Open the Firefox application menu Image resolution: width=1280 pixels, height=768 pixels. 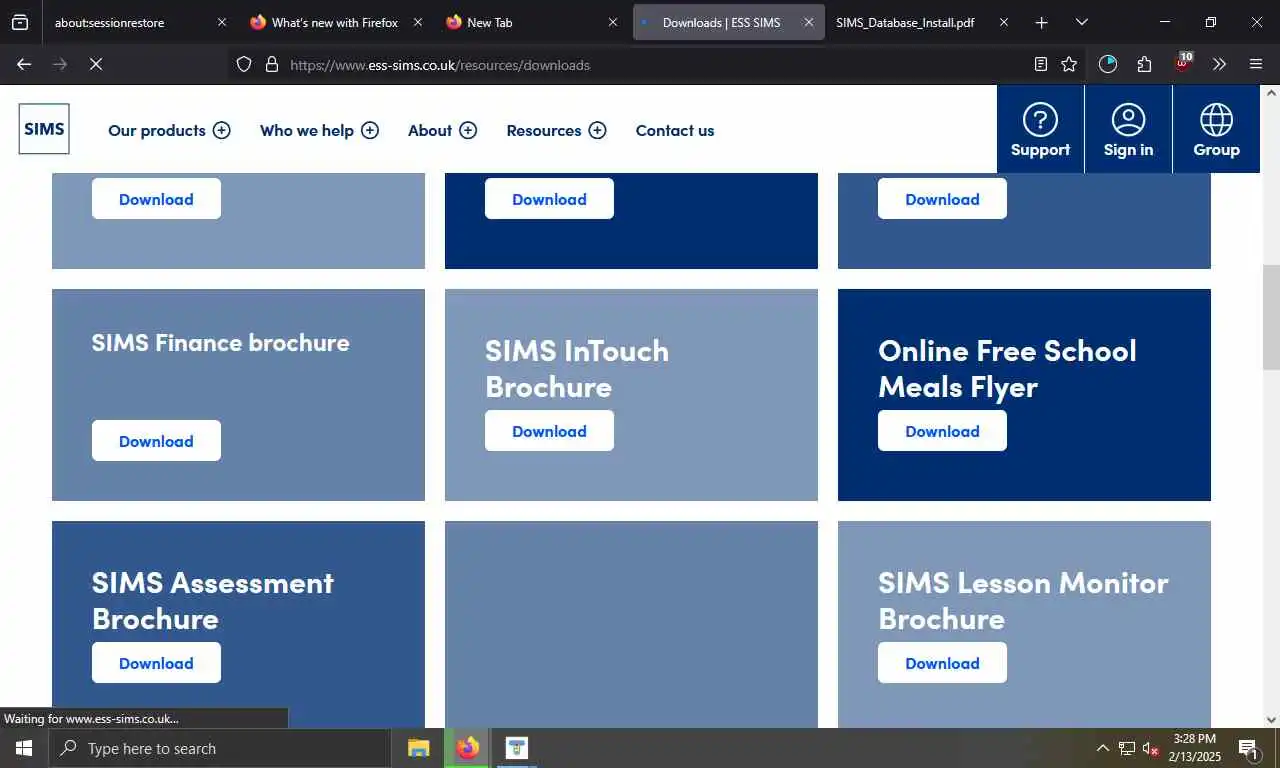tap(1256, 64)
